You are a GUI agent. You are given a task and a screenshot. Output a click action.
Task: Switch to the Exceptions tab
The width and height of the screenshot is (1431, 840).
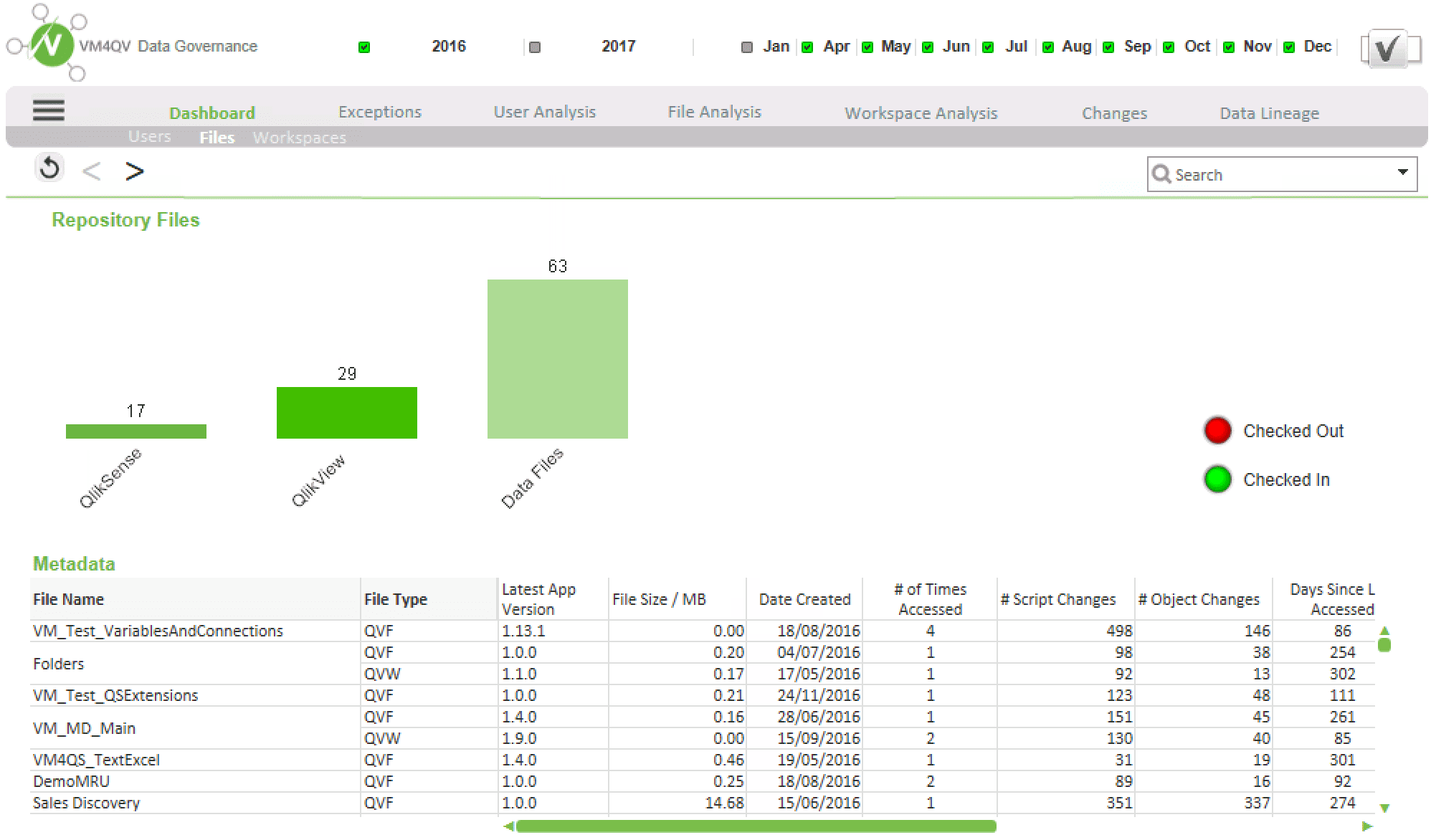380,112
